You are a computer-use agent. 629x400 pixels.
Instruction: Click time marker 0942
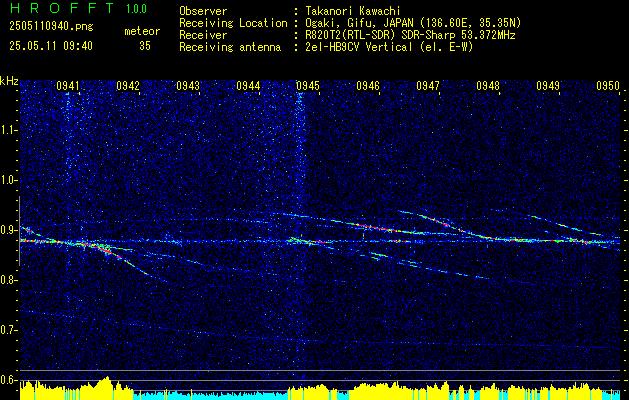point(128,86)
